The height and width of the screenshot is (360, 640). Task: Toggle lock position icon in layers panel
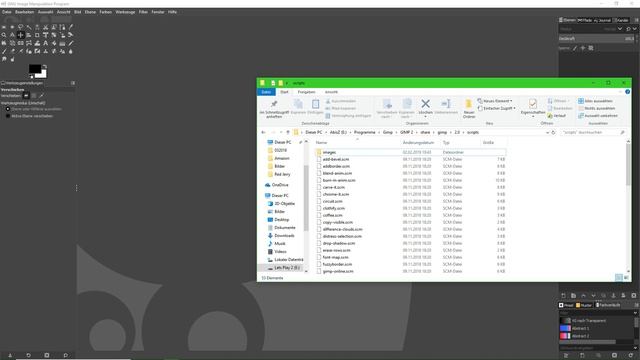click(x=583, y=48)
